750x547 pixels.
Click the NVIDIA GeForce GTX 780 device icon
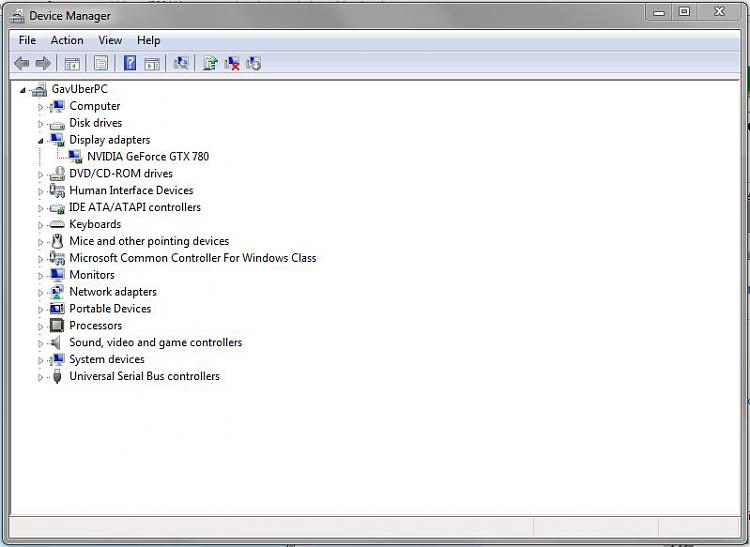(x=75, y=156)
